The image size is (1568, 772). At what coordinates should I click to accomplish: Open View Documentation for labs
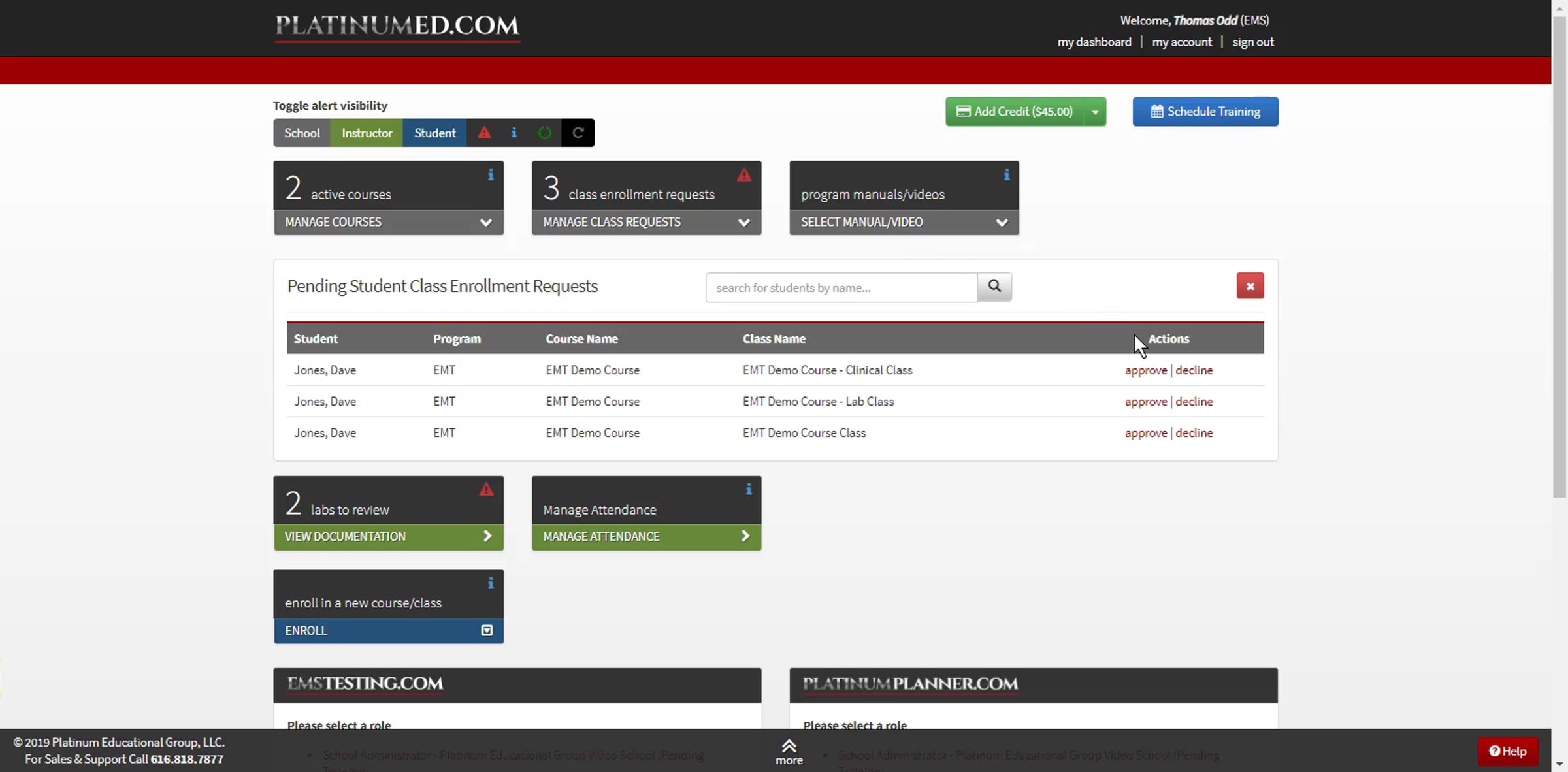coord(389,537)
